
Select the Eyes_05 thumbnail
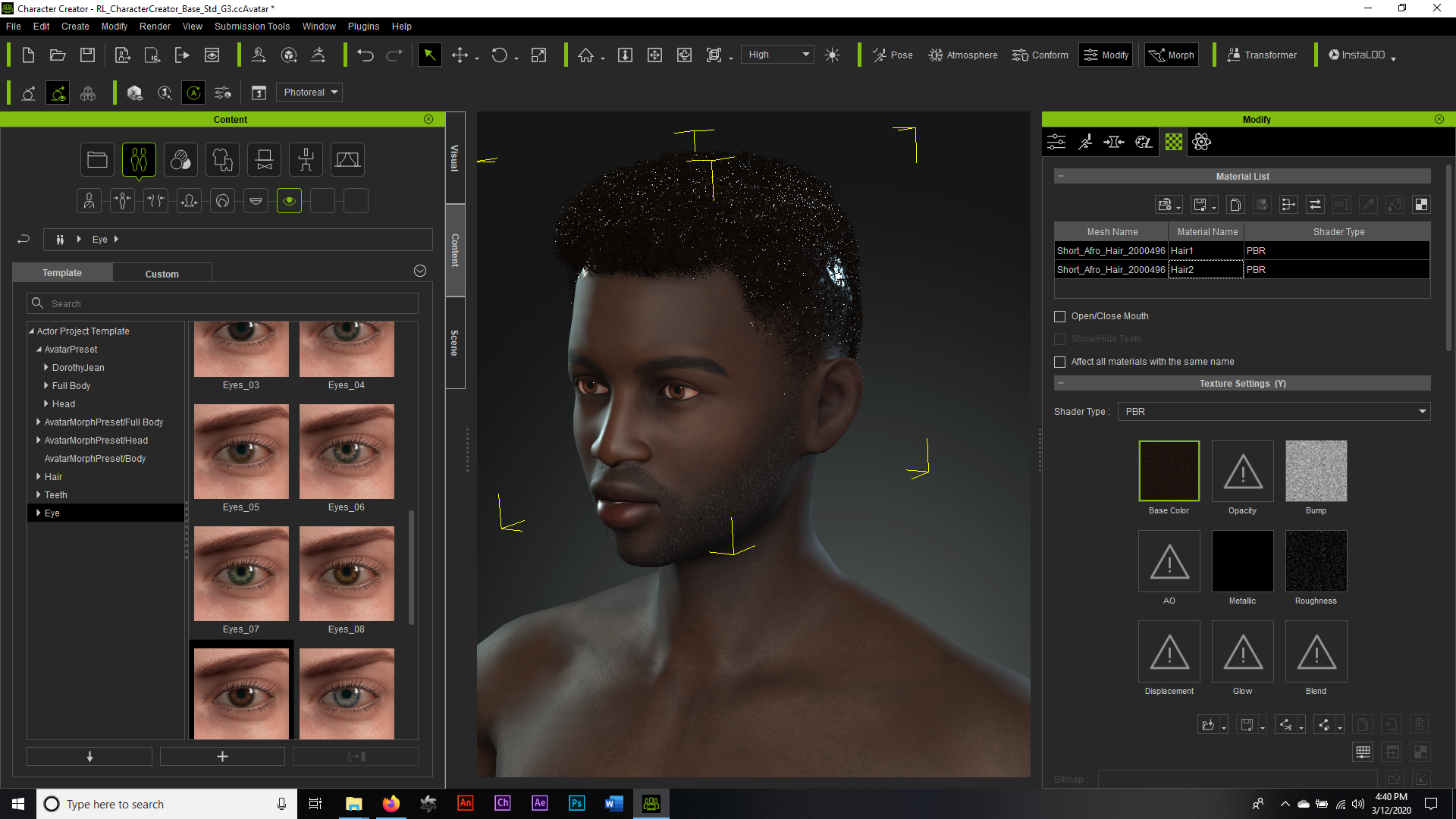click(241, 452)
